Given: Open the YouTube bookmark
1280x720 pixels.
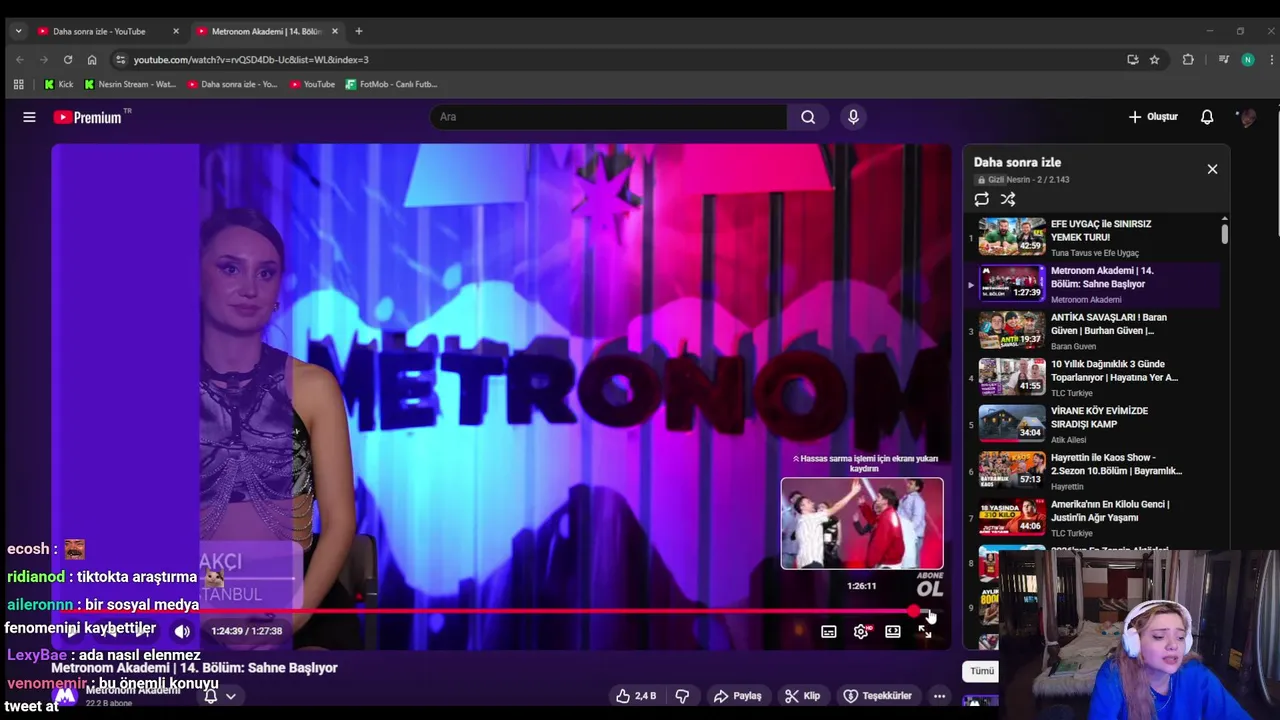Looking at the screenshot, I should click(312, 84).
